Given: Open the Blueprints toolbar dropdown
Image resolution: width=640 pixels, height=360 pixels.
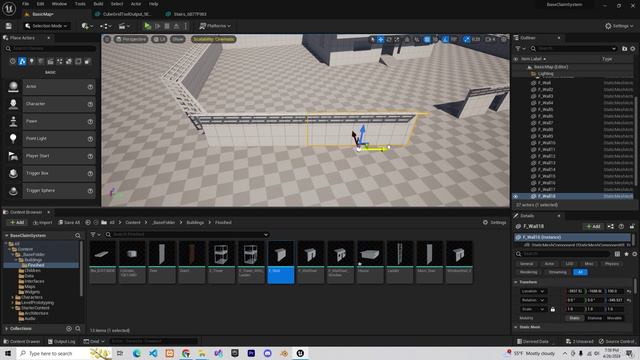Looking at the screenshot, I should 106,26.
